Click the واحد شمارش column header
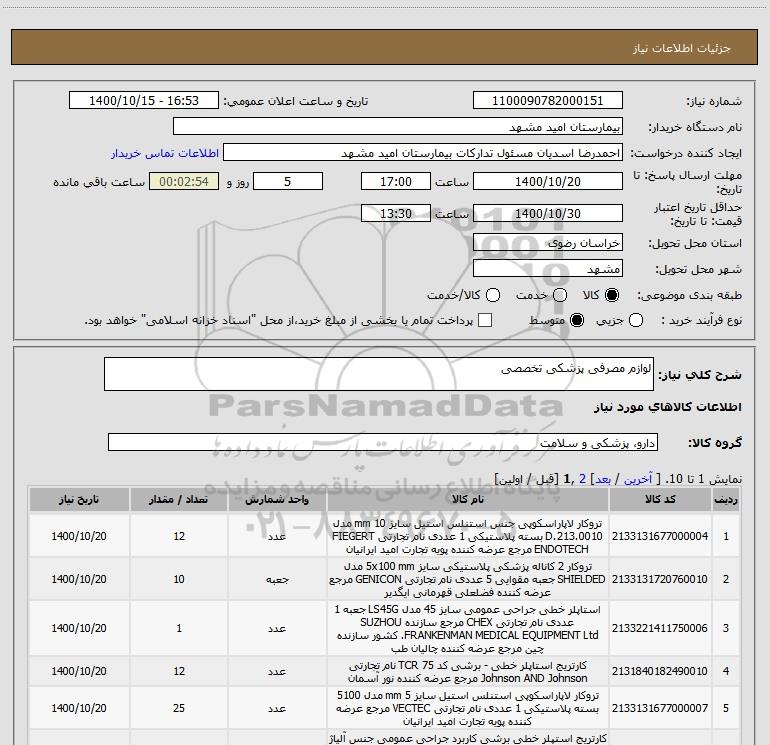The width and height of the screenshot is (770, 745). [277, 499]
